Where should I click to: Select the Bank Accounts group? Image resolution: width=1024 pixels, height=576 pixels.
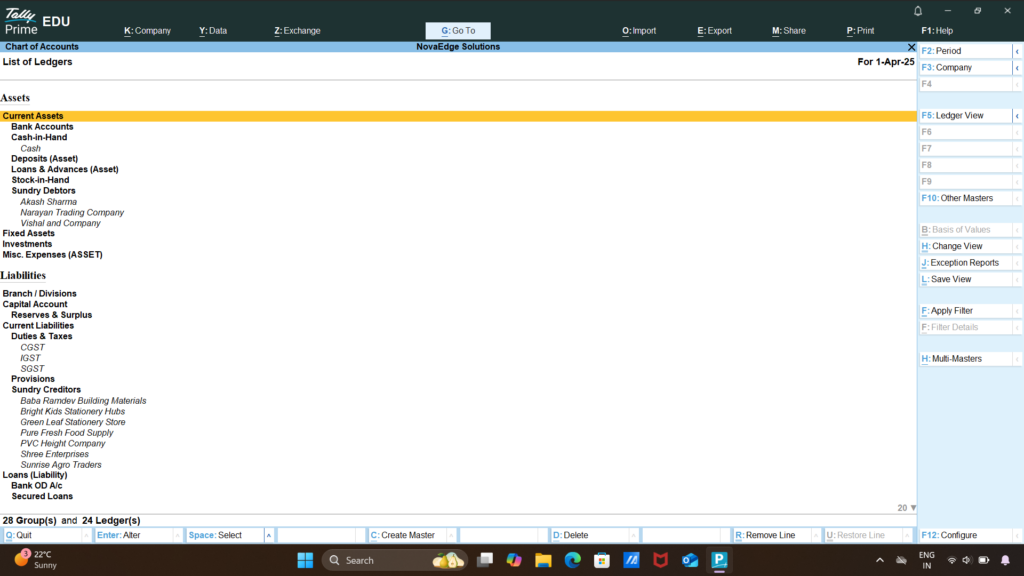point(42,127)
